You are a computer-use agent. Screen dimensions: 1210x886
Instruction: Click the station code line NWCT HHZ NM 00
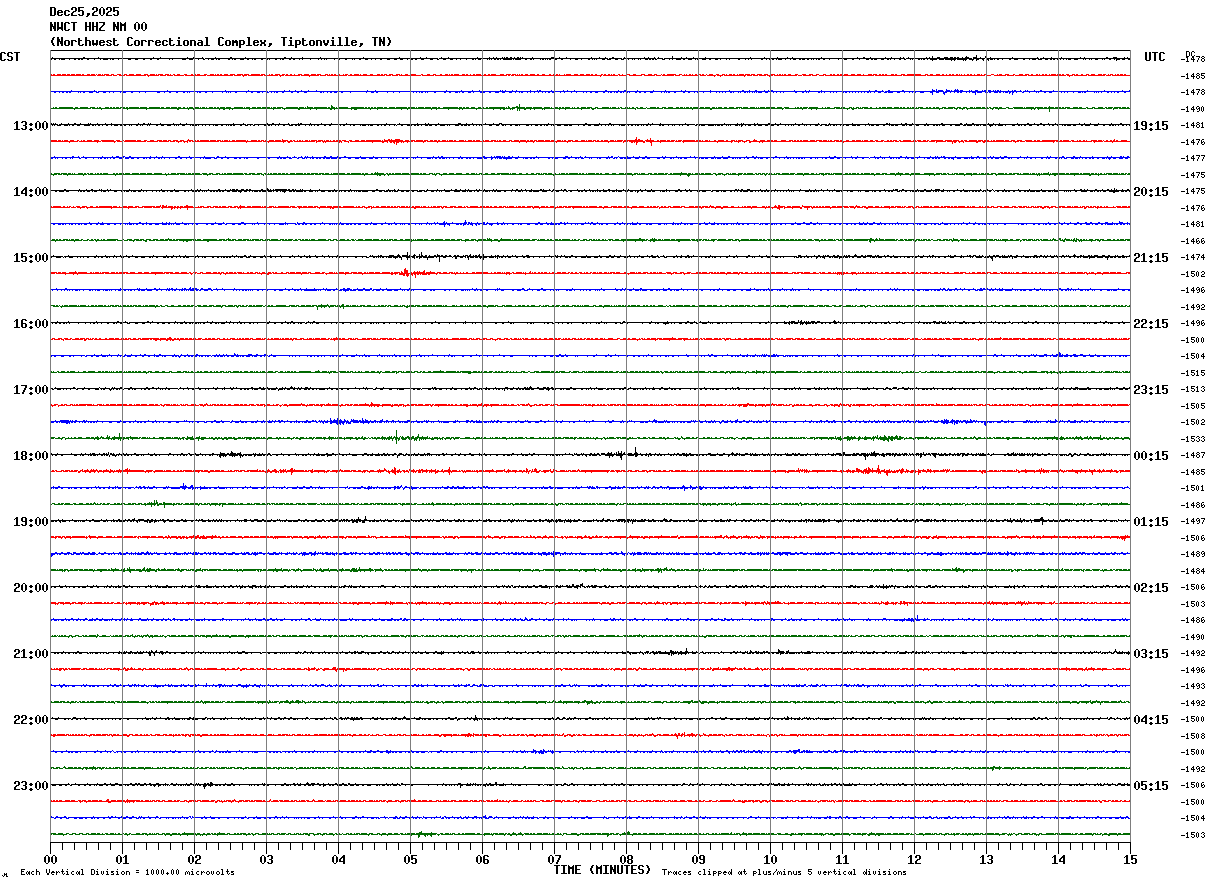tap(98, 27)
